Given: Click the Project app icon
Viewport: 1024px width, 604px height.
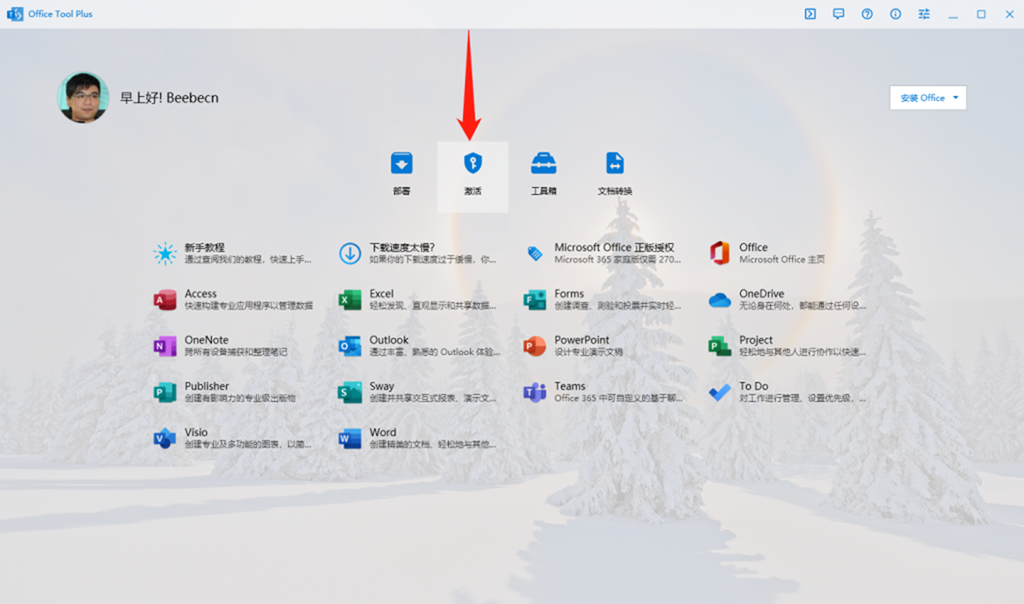Looking at the screenshot, I should (x=720, y=346).
